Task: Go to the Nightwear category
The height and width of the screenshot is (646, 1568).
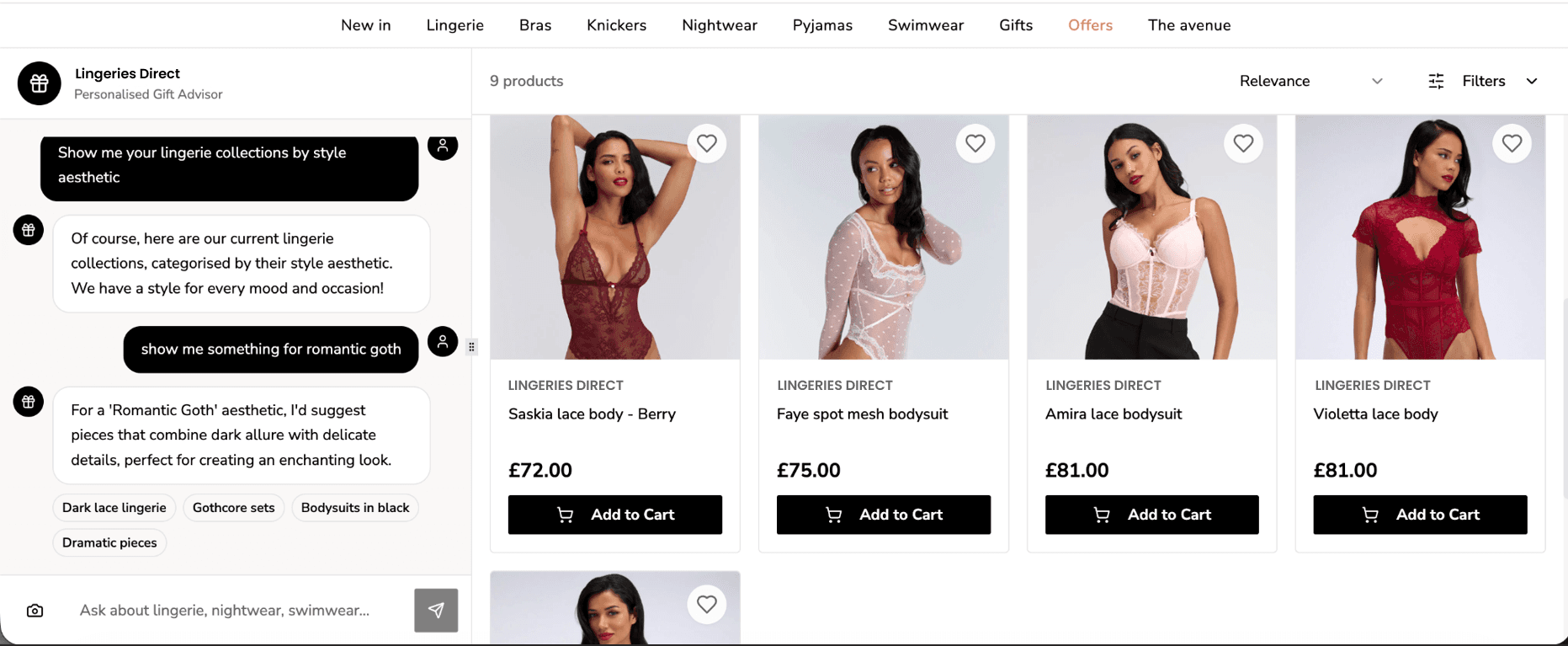Action: pyautogui.click(x=720, y=25)
